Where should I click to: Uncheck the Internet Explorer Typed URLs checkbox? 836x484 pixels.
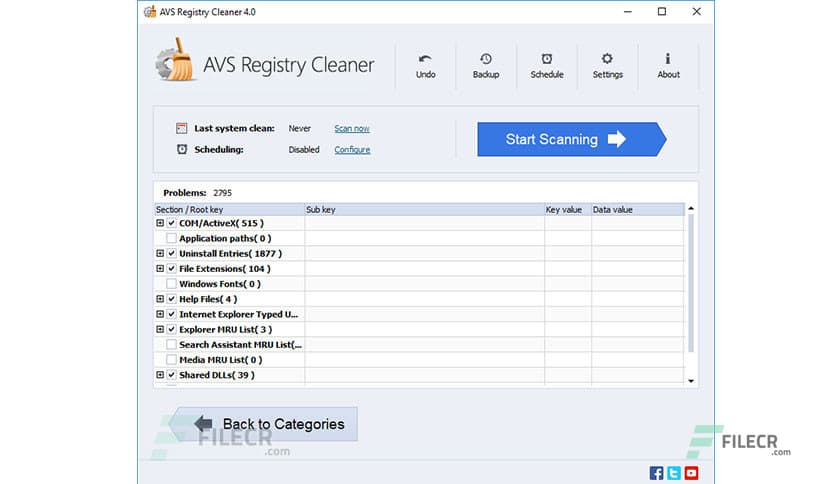171,314
